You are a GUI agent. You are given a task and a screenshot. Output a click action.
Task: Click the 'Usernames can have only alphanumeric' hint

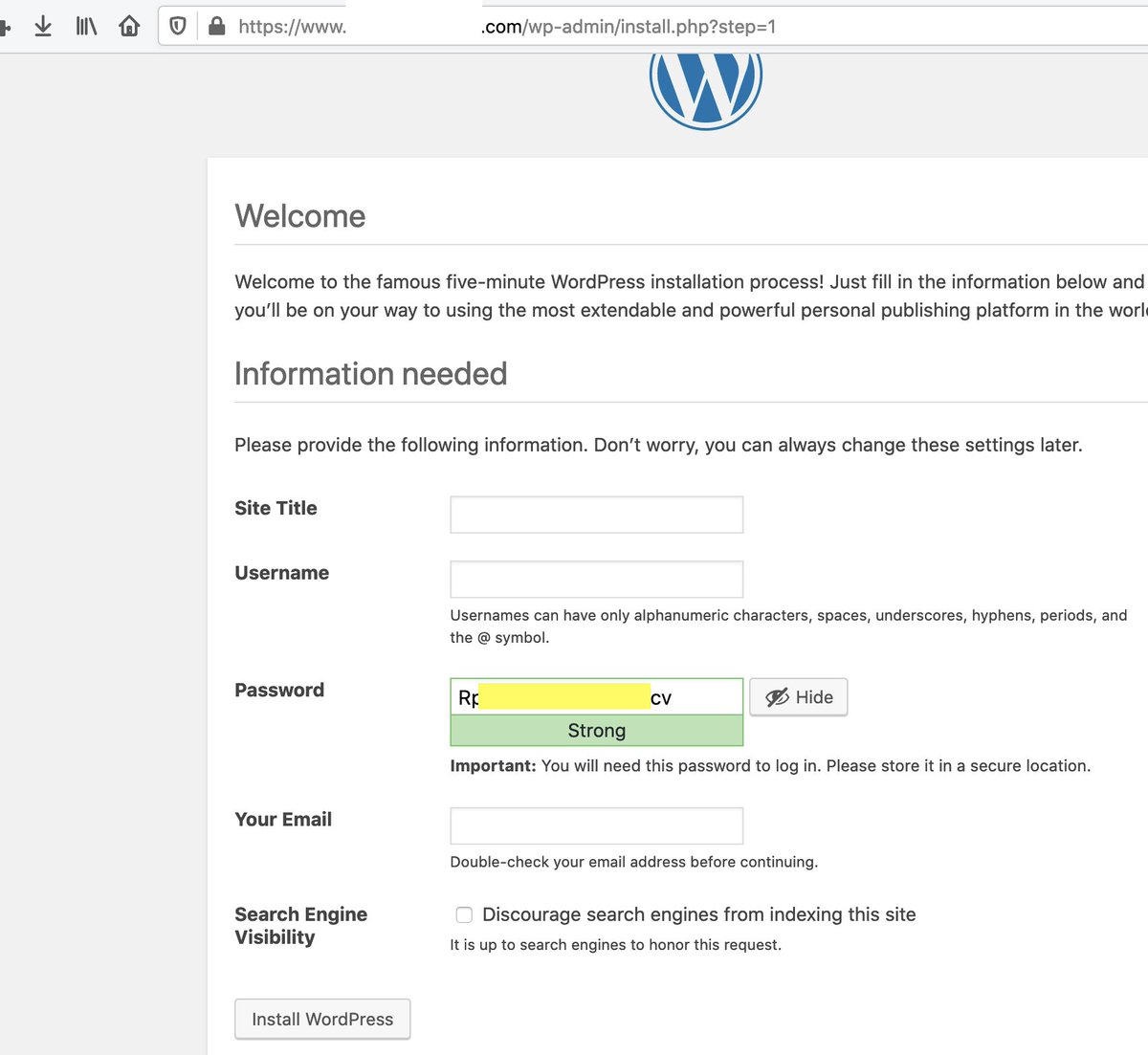tap(788, 626)
